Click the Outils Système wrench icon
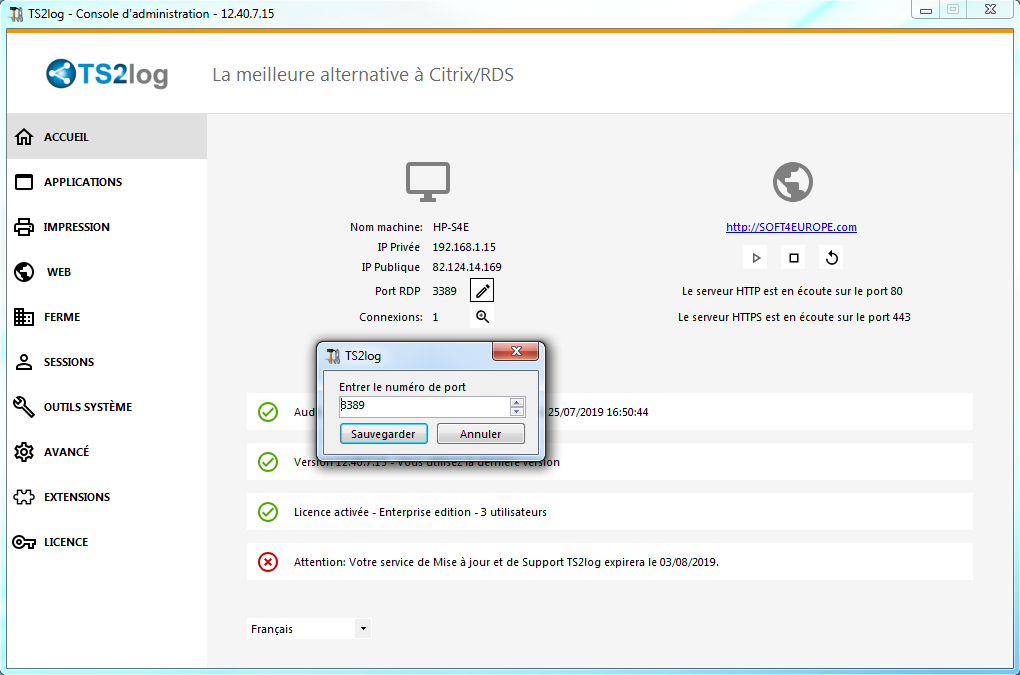 pyautogui.click(x=24, y=406)
